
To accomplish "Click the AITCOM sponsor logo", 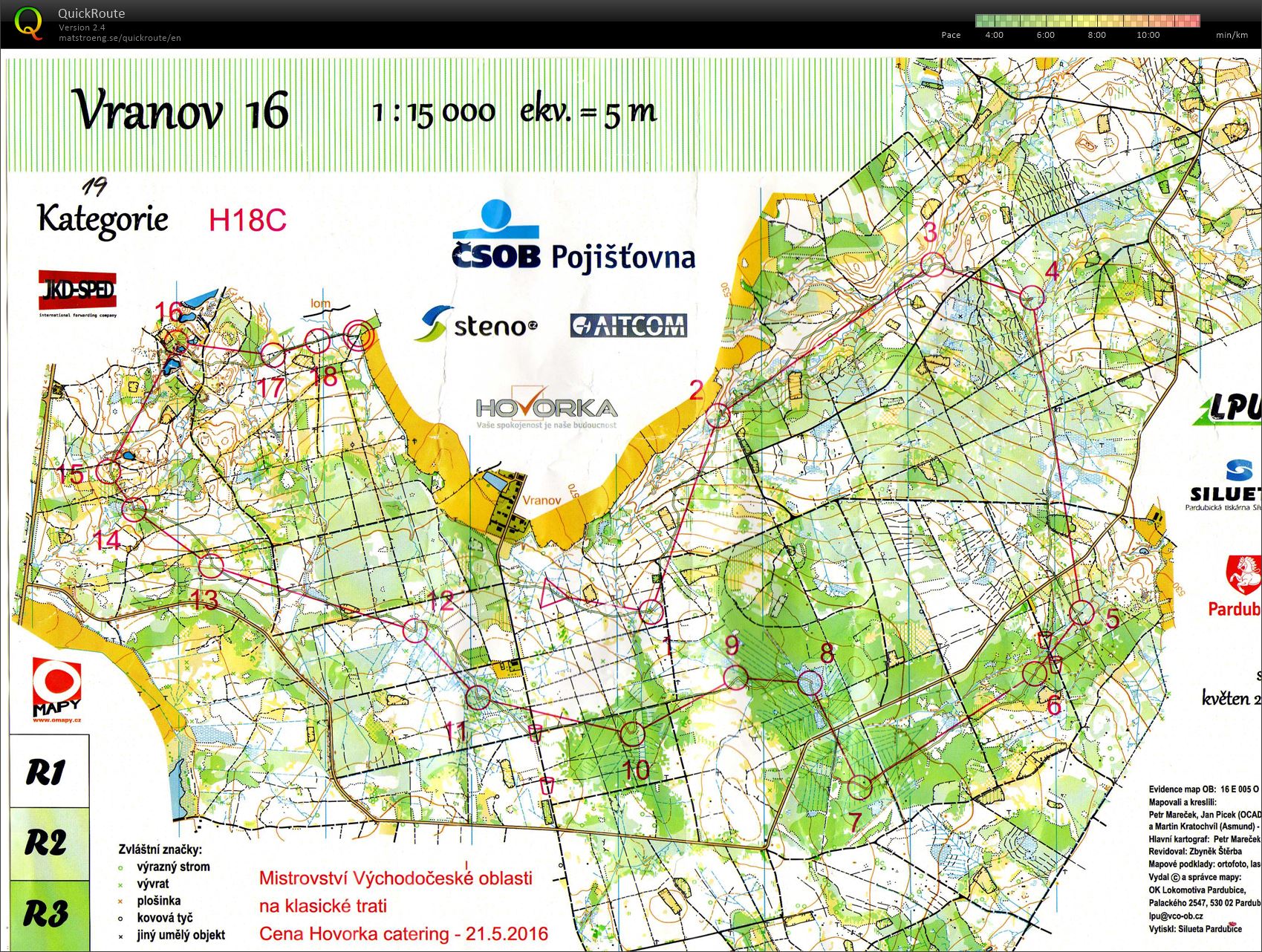I will click(628, 325).
